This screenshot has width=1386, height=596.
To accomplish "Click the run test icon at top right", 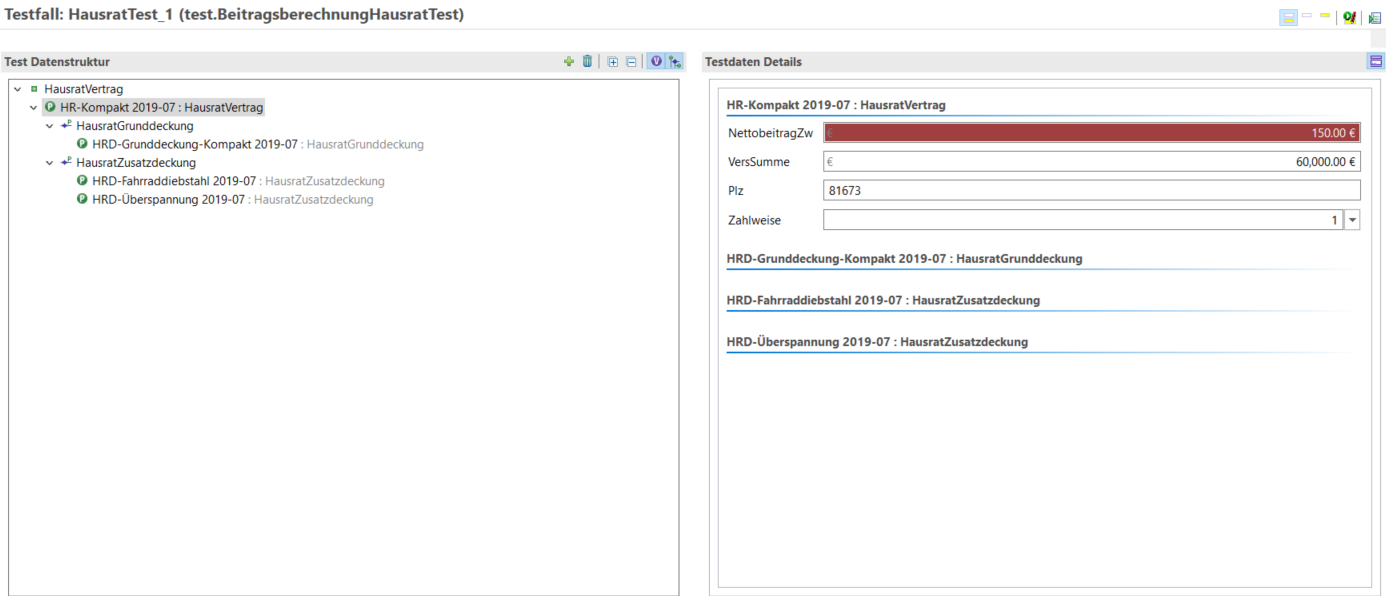I will tap(1350, 17).
